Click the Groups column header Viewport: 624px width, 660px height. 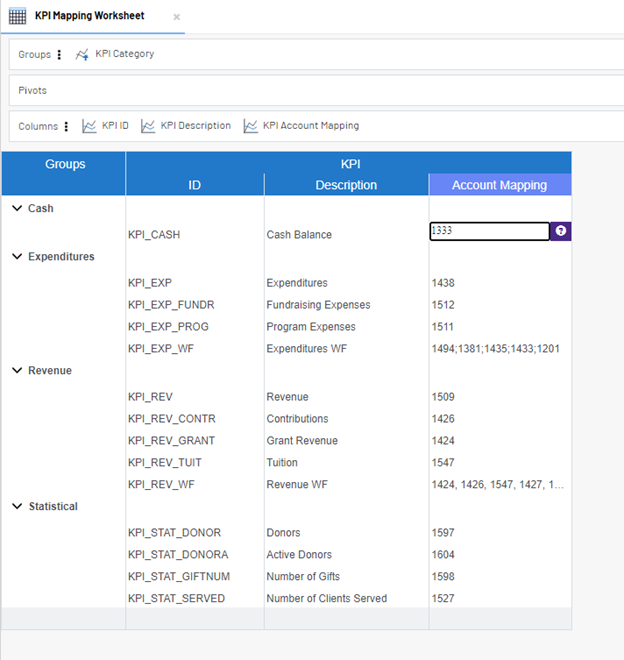[64, 173]
